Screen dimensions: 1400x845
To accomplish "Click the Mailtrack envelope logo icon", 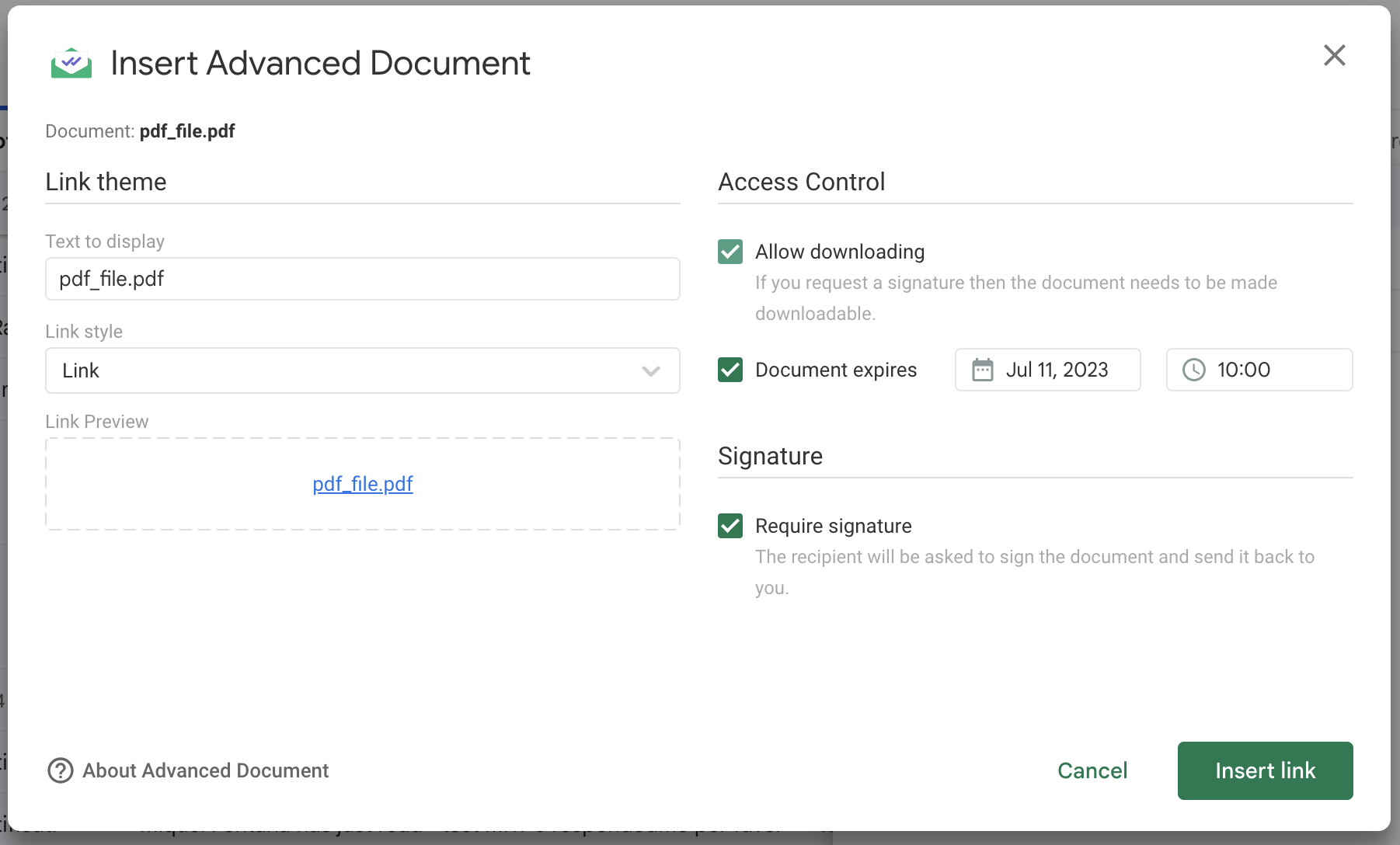I will (71, 63).
